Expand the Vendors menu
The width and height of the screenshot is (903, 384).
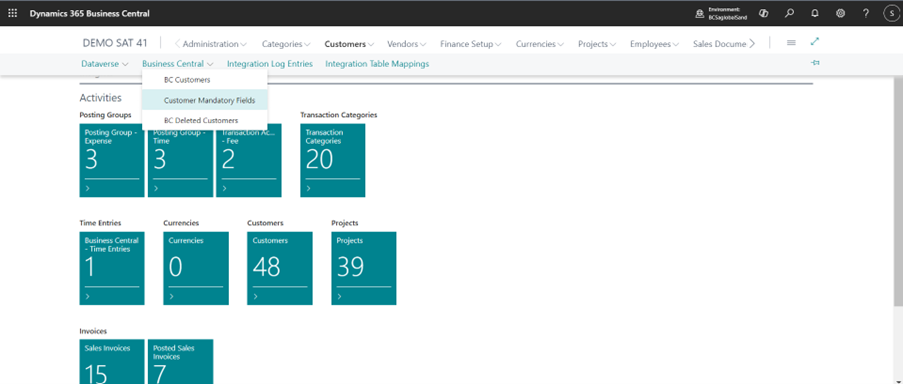pyautogui.click(x=407, y=44)
